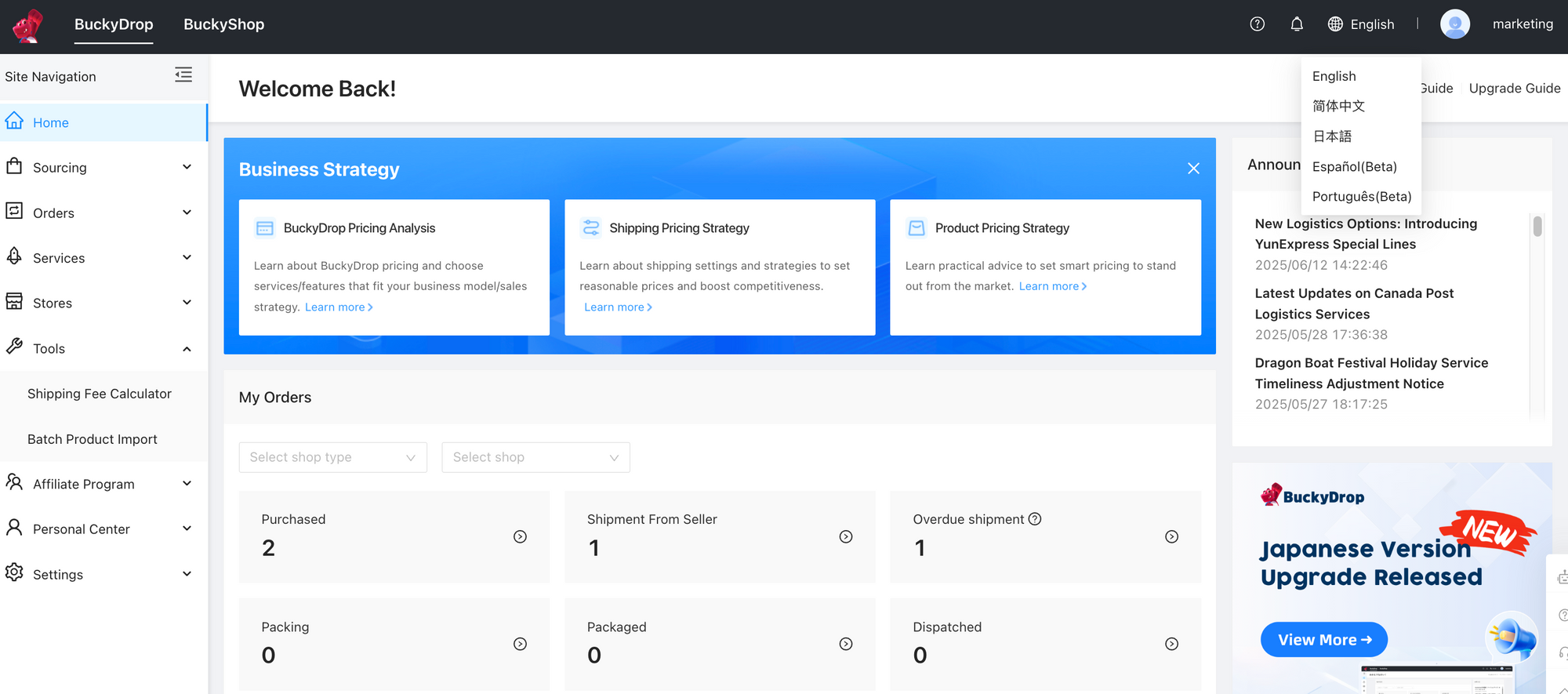Image resolution: width=1568 pixels, height=694 pixels.
Task: Open YunExpress Special Lines announcement
Action: 1366,234
